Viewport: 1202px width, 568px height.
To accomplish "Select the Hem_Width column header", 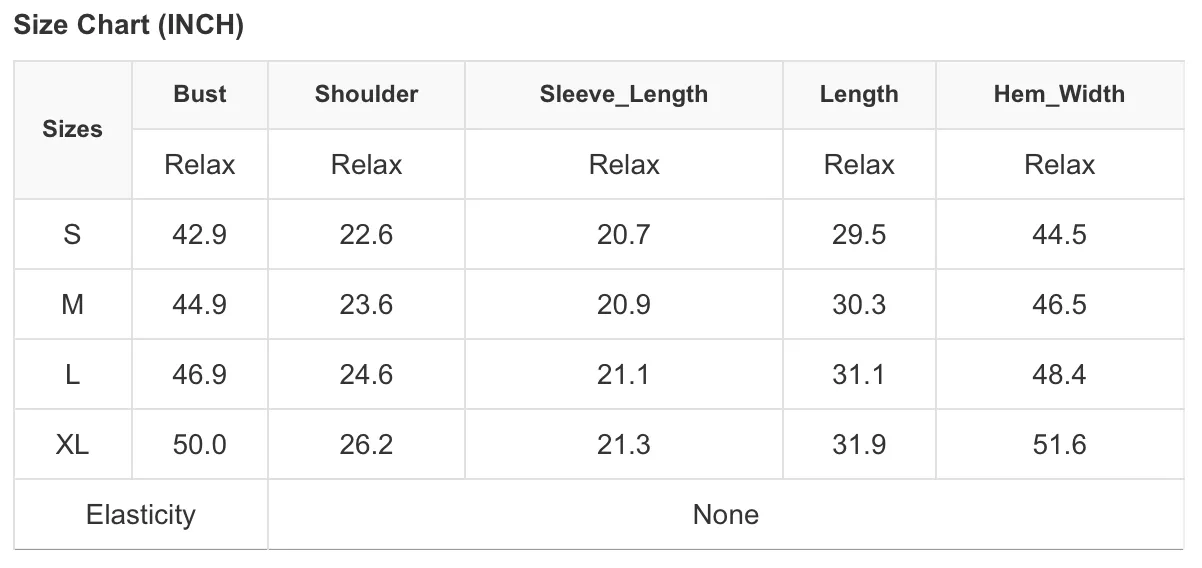I will 1059,95.
